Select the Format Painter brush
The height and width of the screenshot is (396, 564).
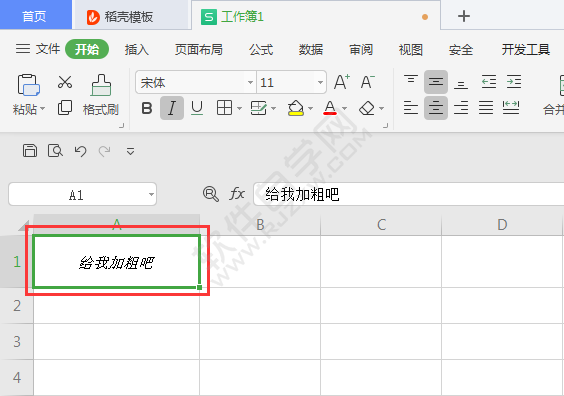pos(101,85)
